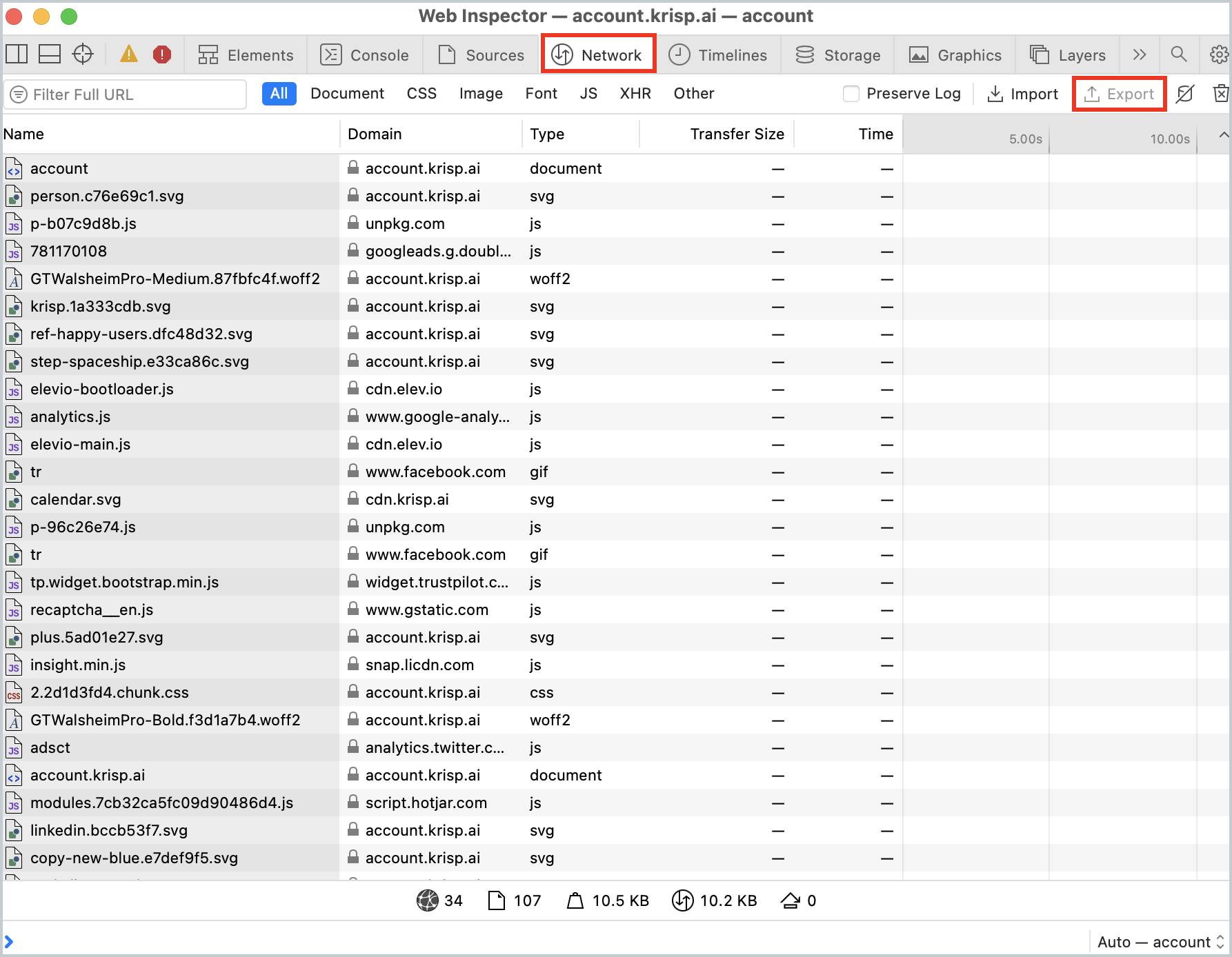Open the Storage tab
This screenshot has width=1232, height=957.
tap(837, 54)
